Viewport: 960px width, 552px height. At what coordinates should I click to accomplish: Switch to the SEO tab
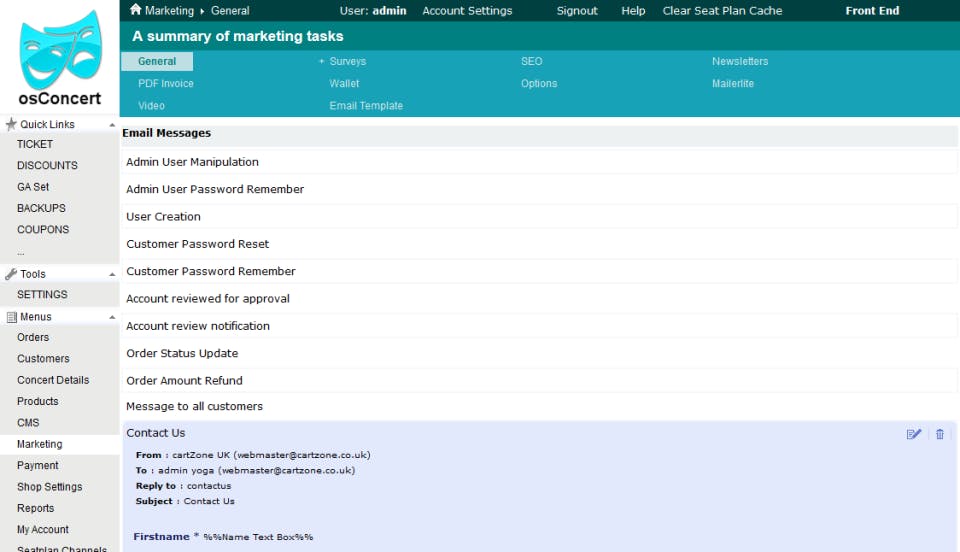click(x=531, y=61)
